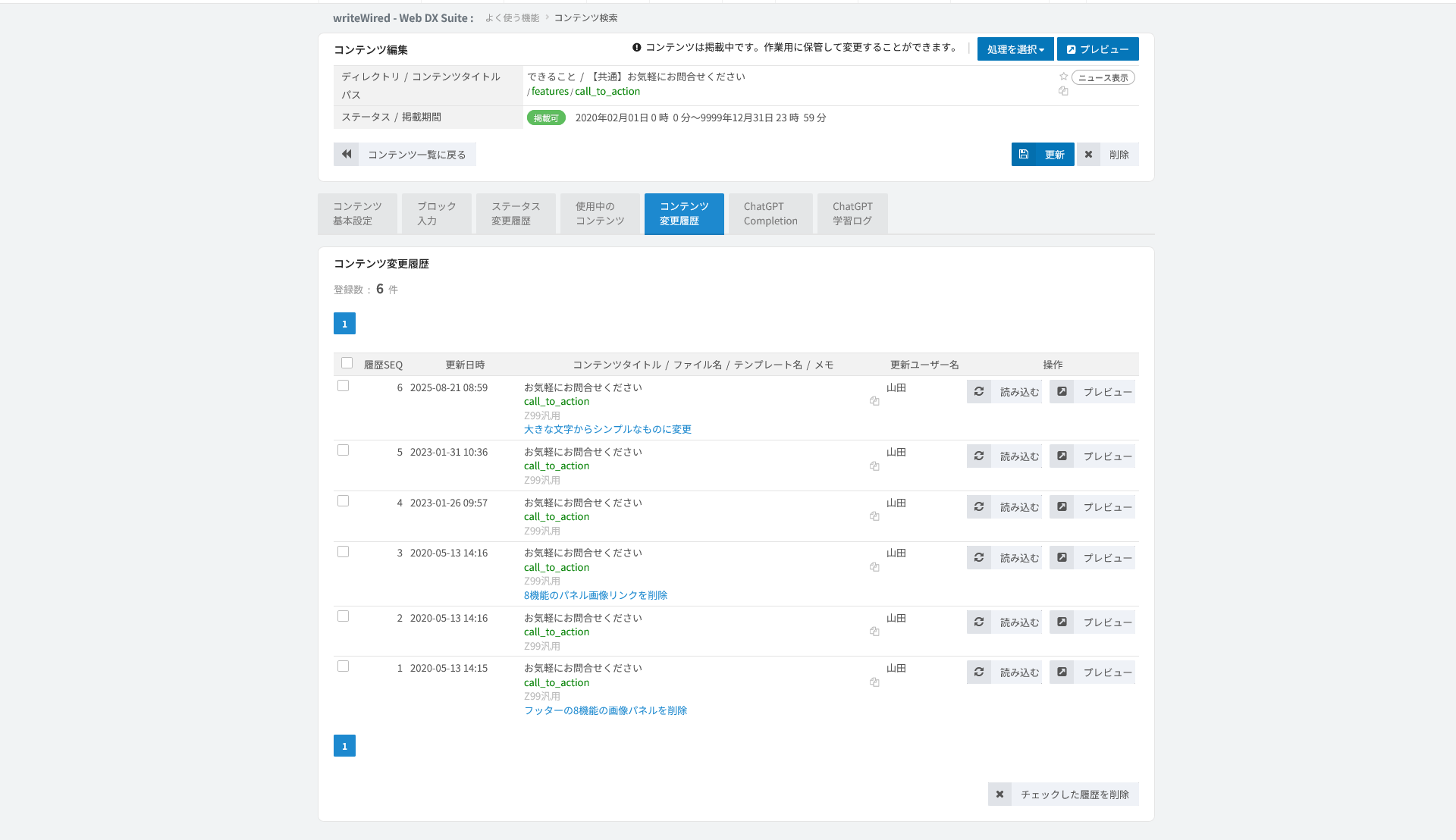The height and width of the screenshot is (840, 1456).
Task: Open the 8機能のパネル画像リンクを削除 memo link
Action: (595, 595)
